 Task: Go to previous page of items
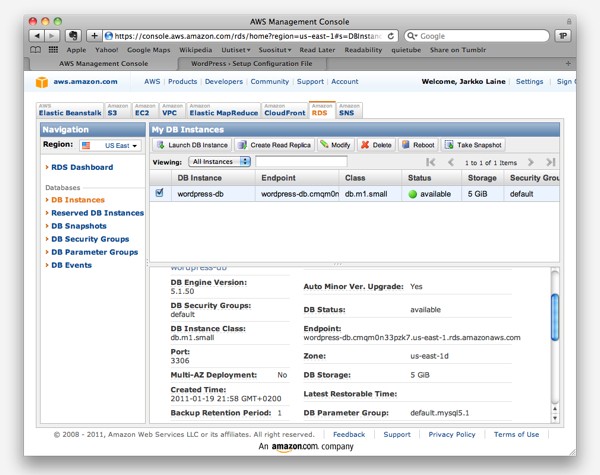tap(451, 162)
